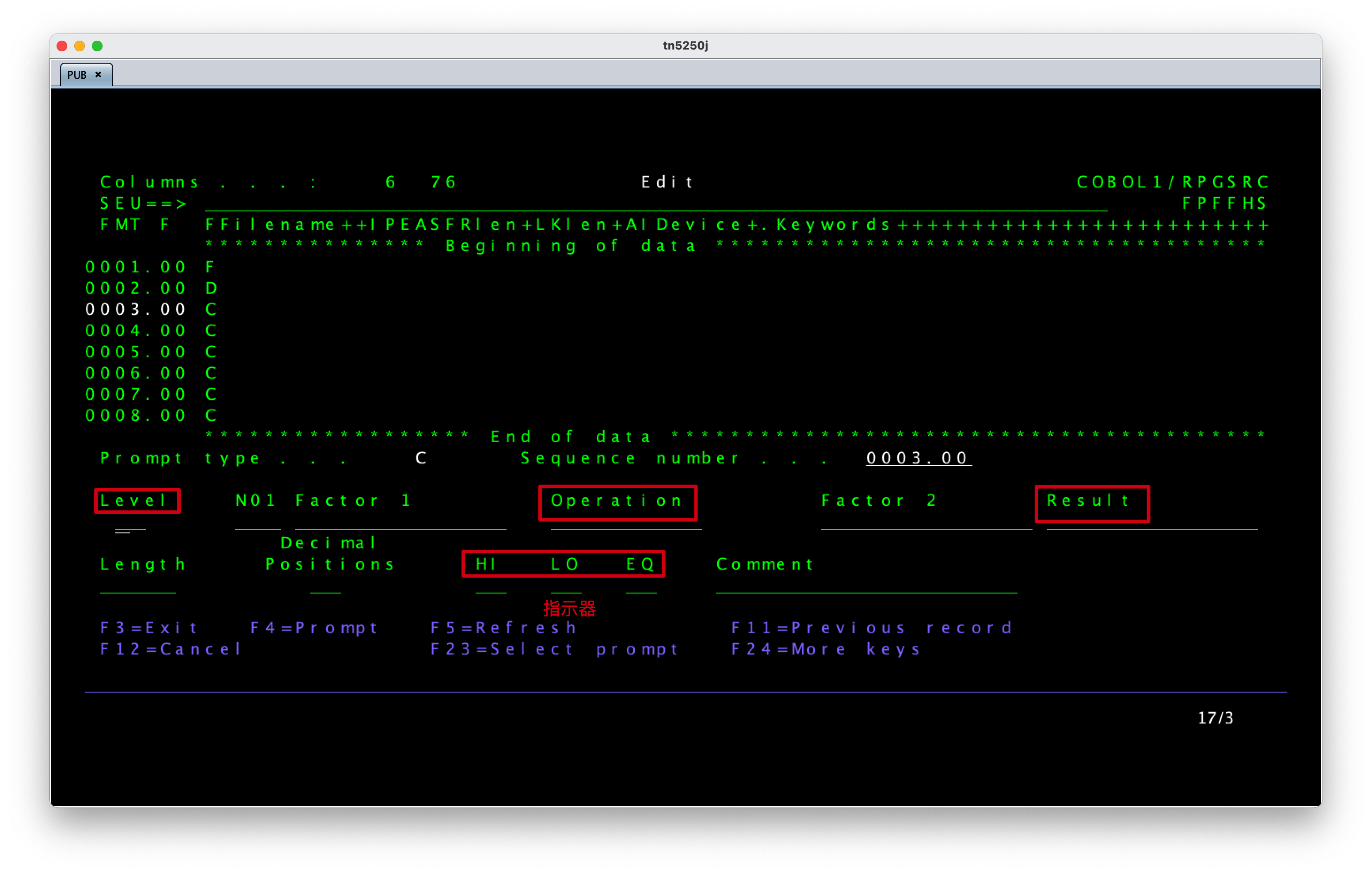Close the PUB session tab
This screenshot has height=873, width=1372.
point(98,75)
